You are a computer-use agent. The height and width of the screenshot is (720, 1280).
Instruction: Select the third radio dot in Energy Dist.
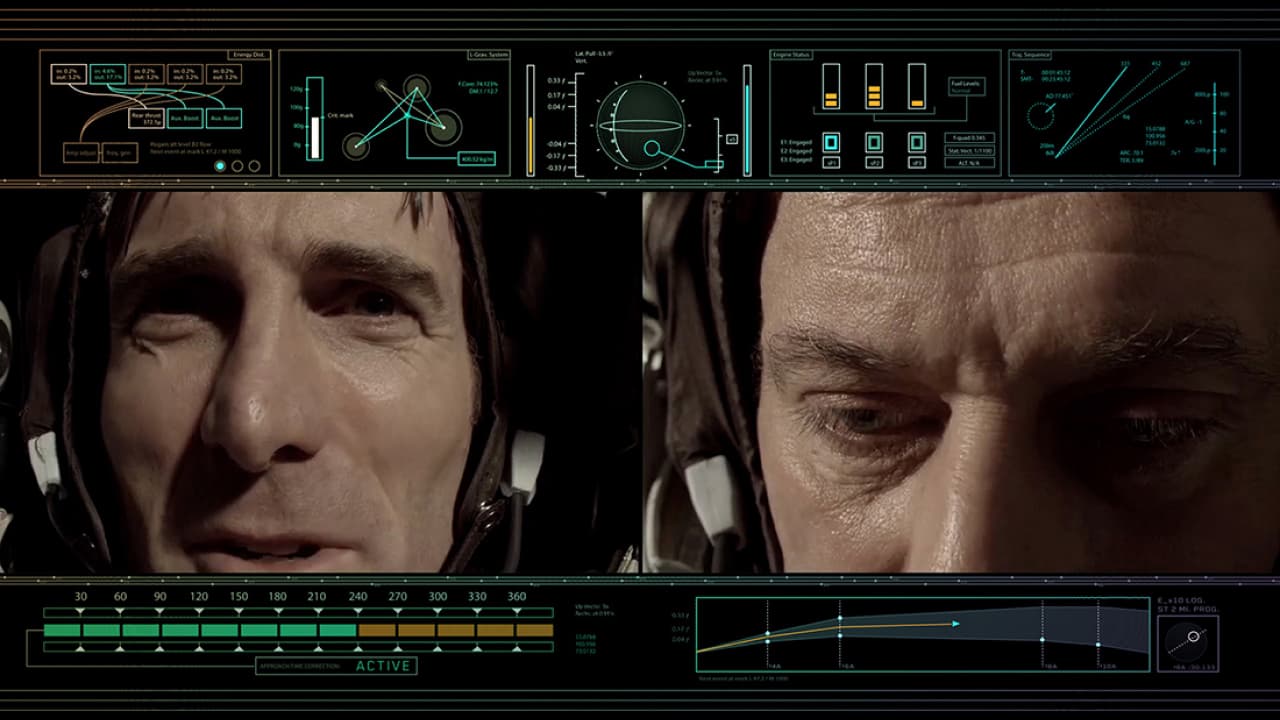(254, 166)
